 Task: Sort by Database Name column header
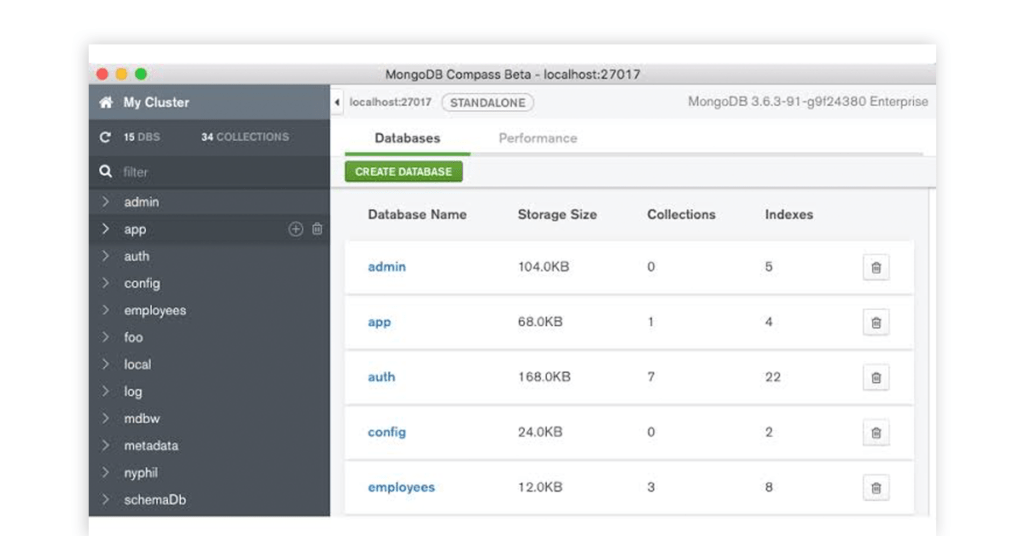417,214
